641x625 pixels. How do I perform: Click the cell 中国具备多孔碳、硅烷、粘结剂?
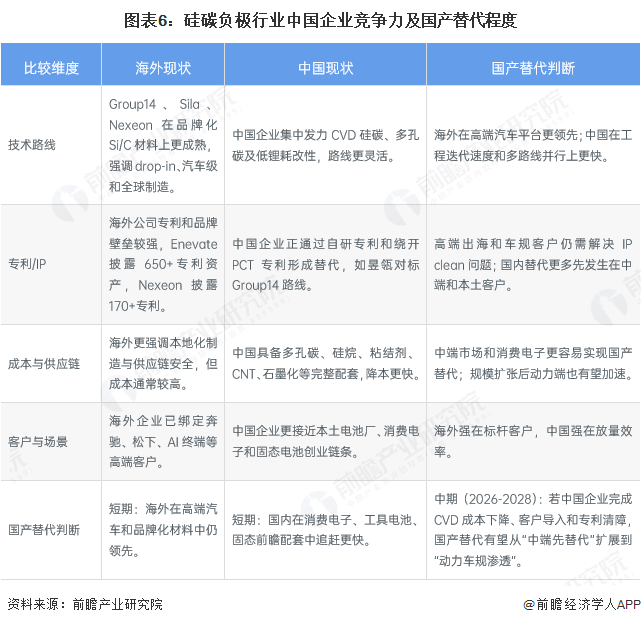pyautogui.click(x=325, y=363)
